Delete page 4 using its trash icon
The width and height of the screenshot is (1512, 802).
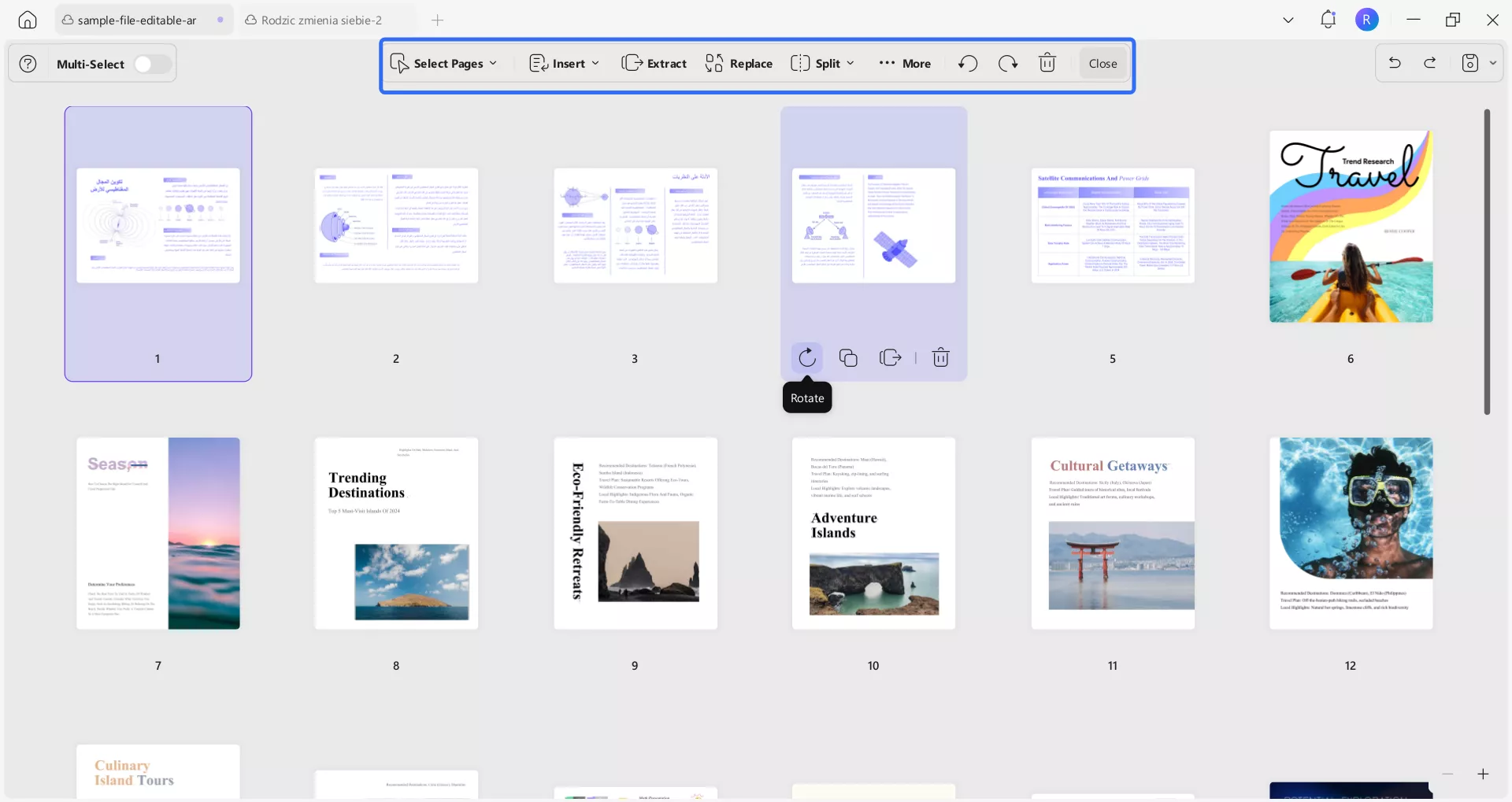click(941, 358)
